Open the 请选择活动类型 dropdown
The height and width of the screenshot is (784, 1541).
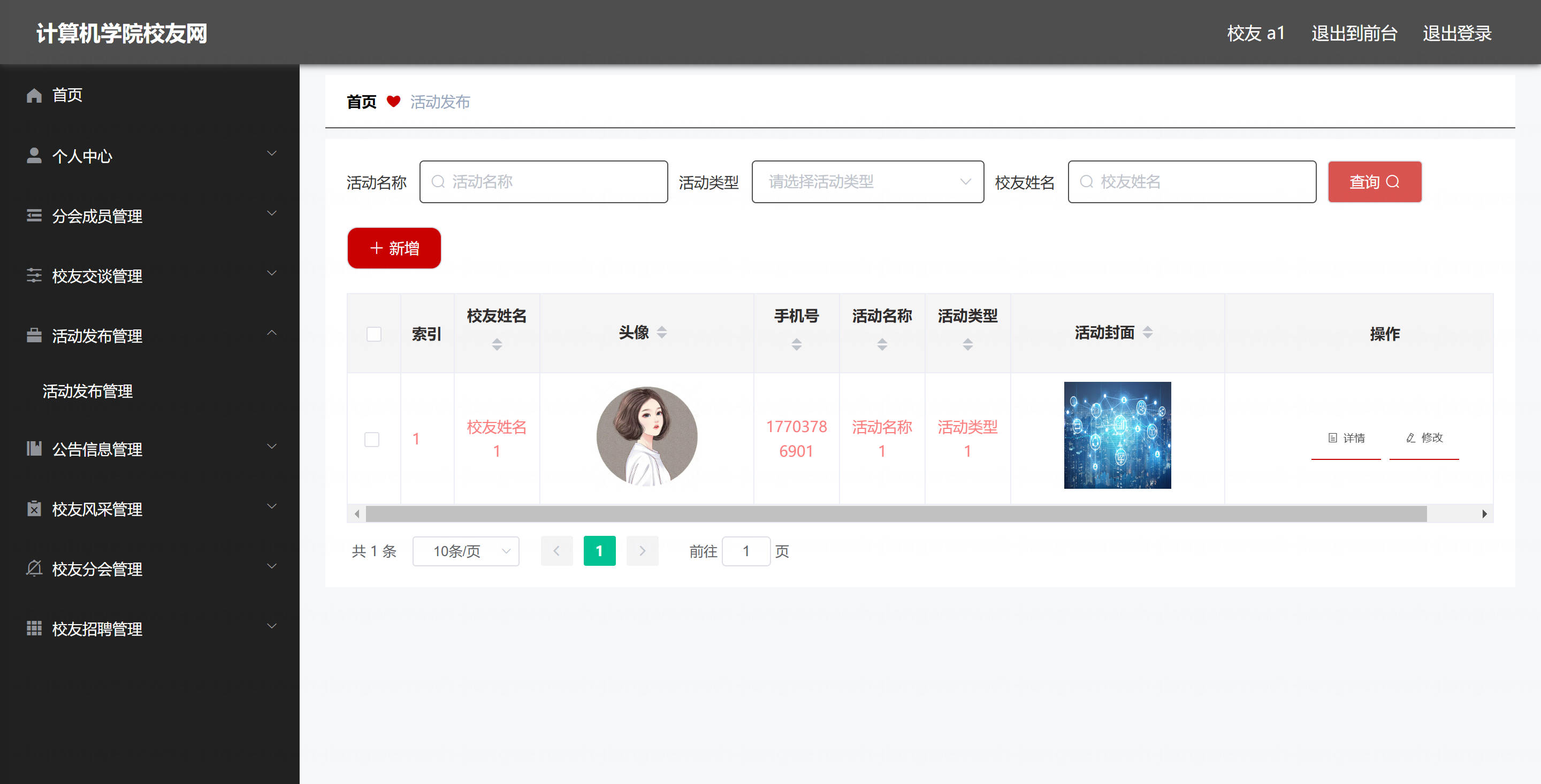point(867,182)
